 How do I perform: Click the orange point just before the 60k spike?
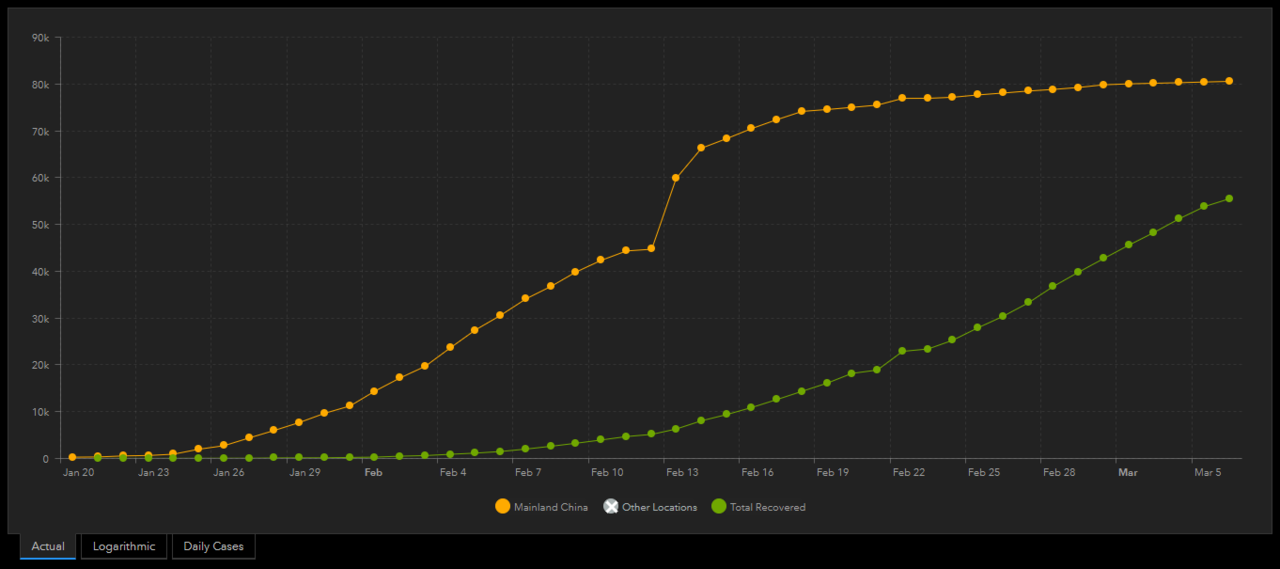(x=651, y=248)
